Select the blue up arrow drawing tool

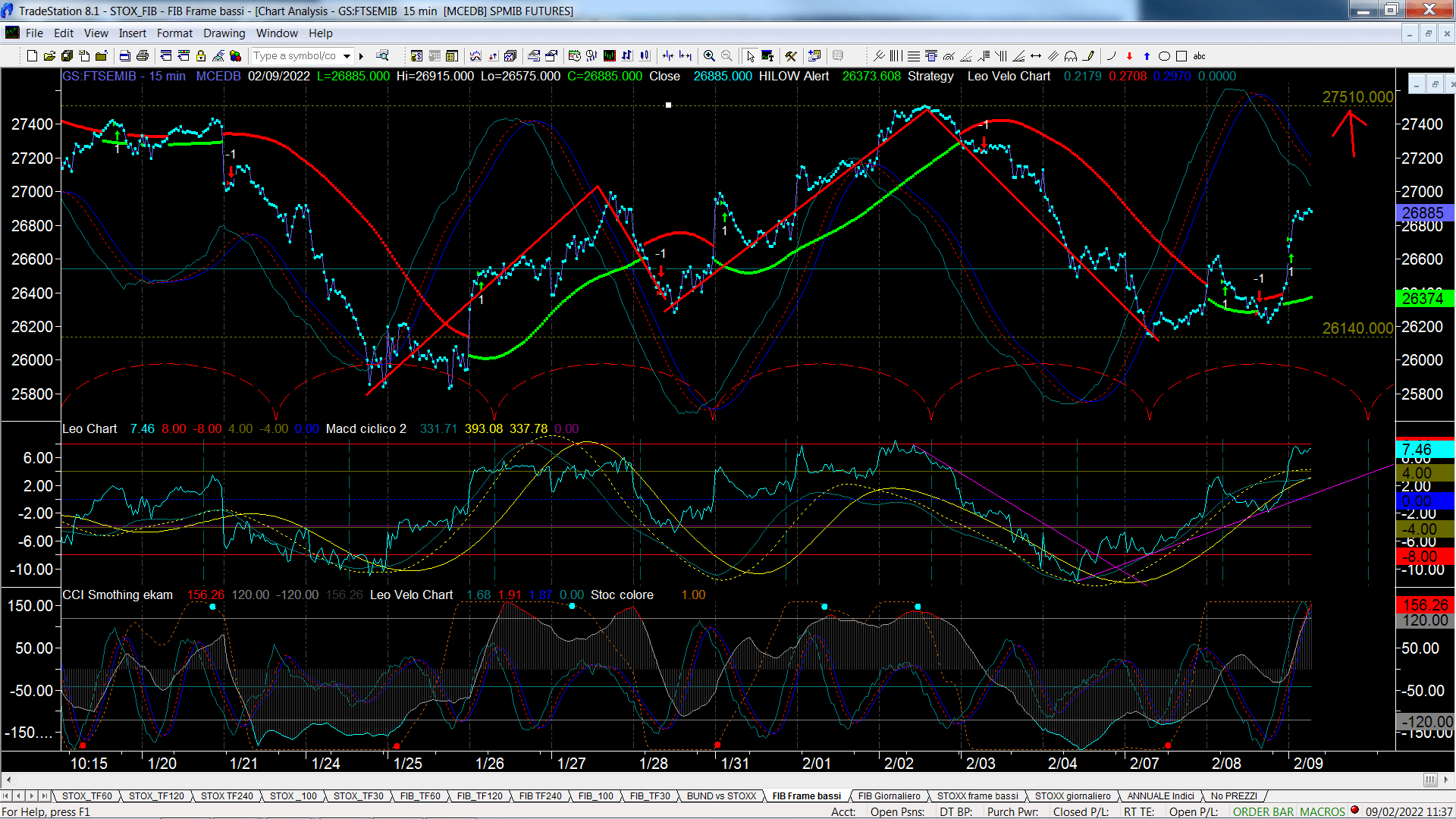tap(1147, 56)
